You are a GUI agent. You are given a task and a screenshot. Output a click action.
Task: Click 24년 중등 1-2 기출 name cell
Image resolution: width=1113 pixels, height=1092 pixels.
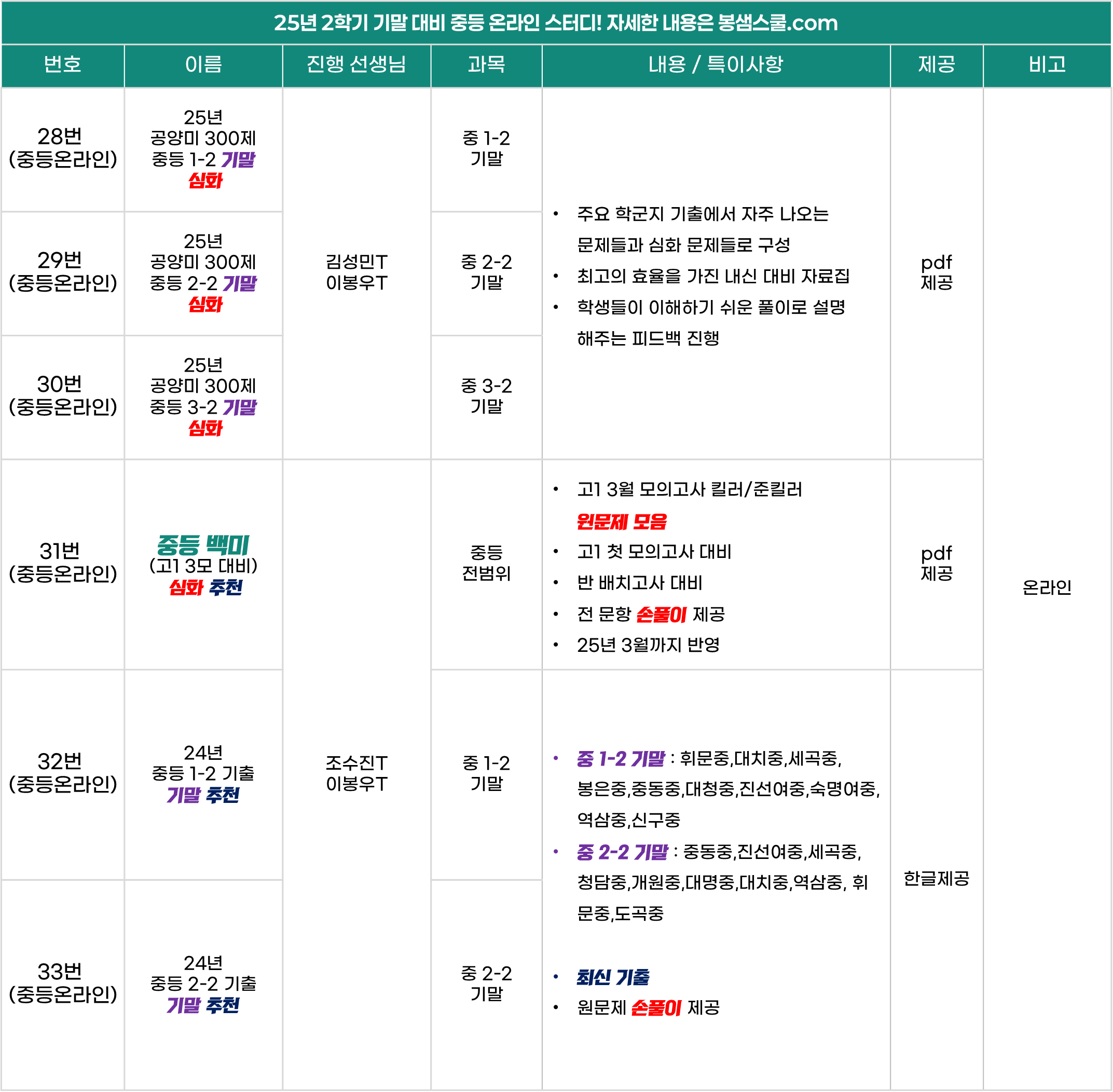[x=203, y=774]
